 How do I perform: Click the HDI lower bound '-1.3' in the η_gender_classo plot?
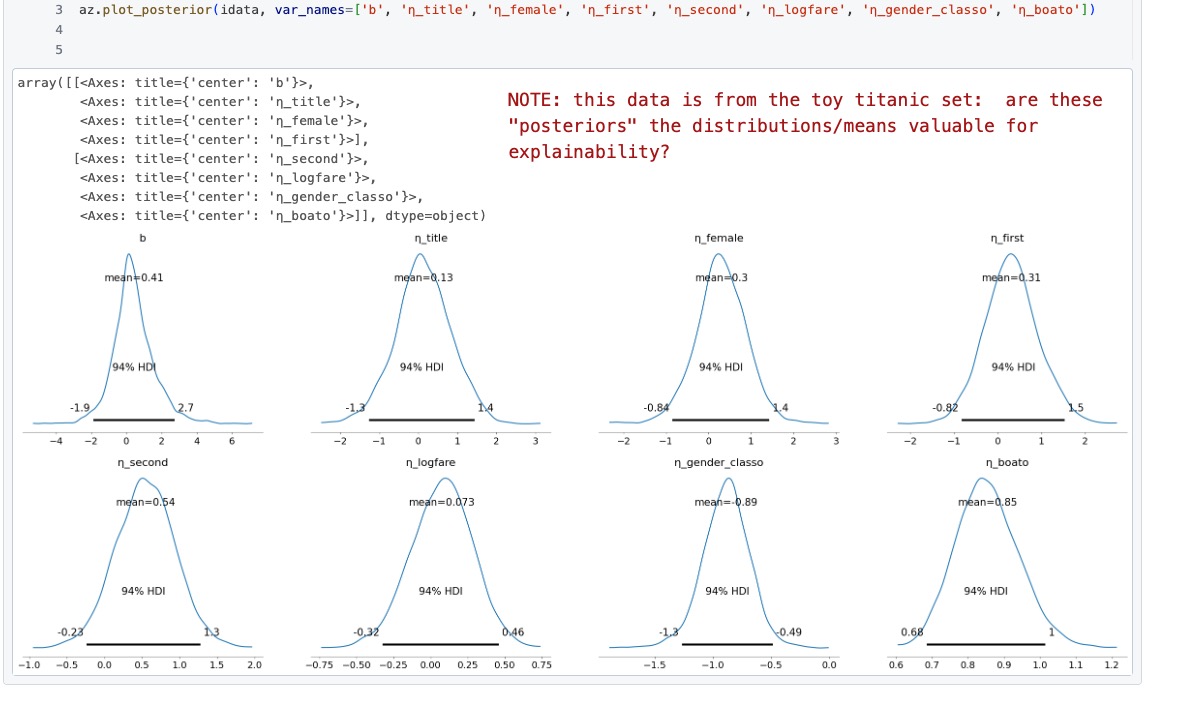(669, 632)
